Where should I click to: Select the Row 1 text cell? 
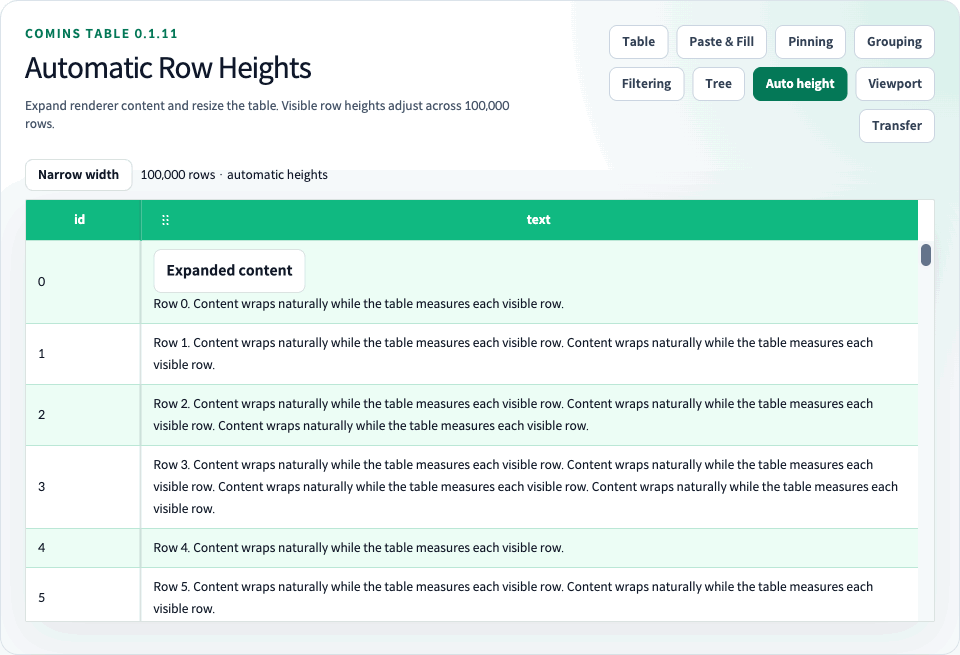tap(530, 354)
